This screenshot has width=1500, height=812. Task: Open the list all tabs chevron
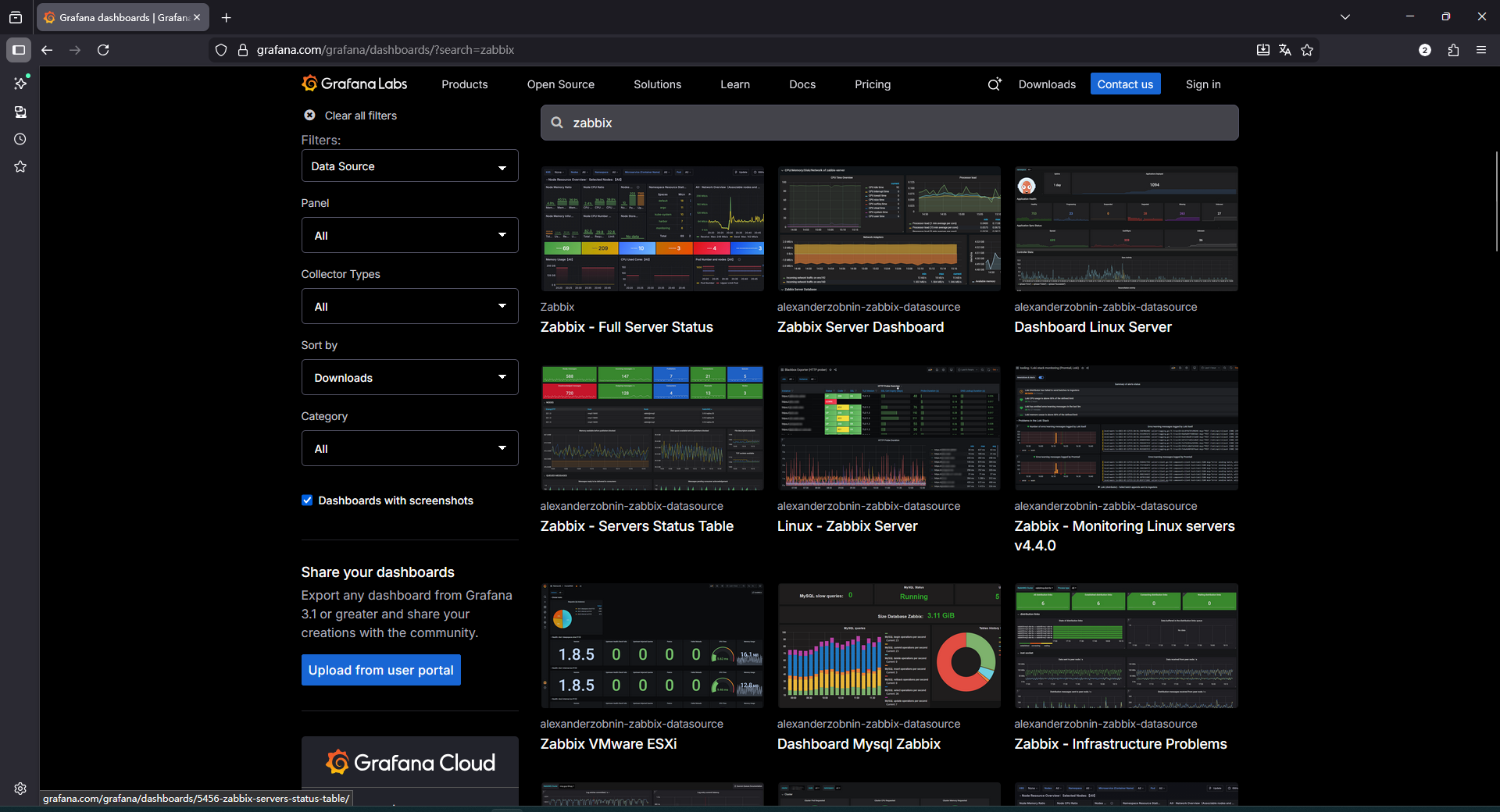[1345, 17]
